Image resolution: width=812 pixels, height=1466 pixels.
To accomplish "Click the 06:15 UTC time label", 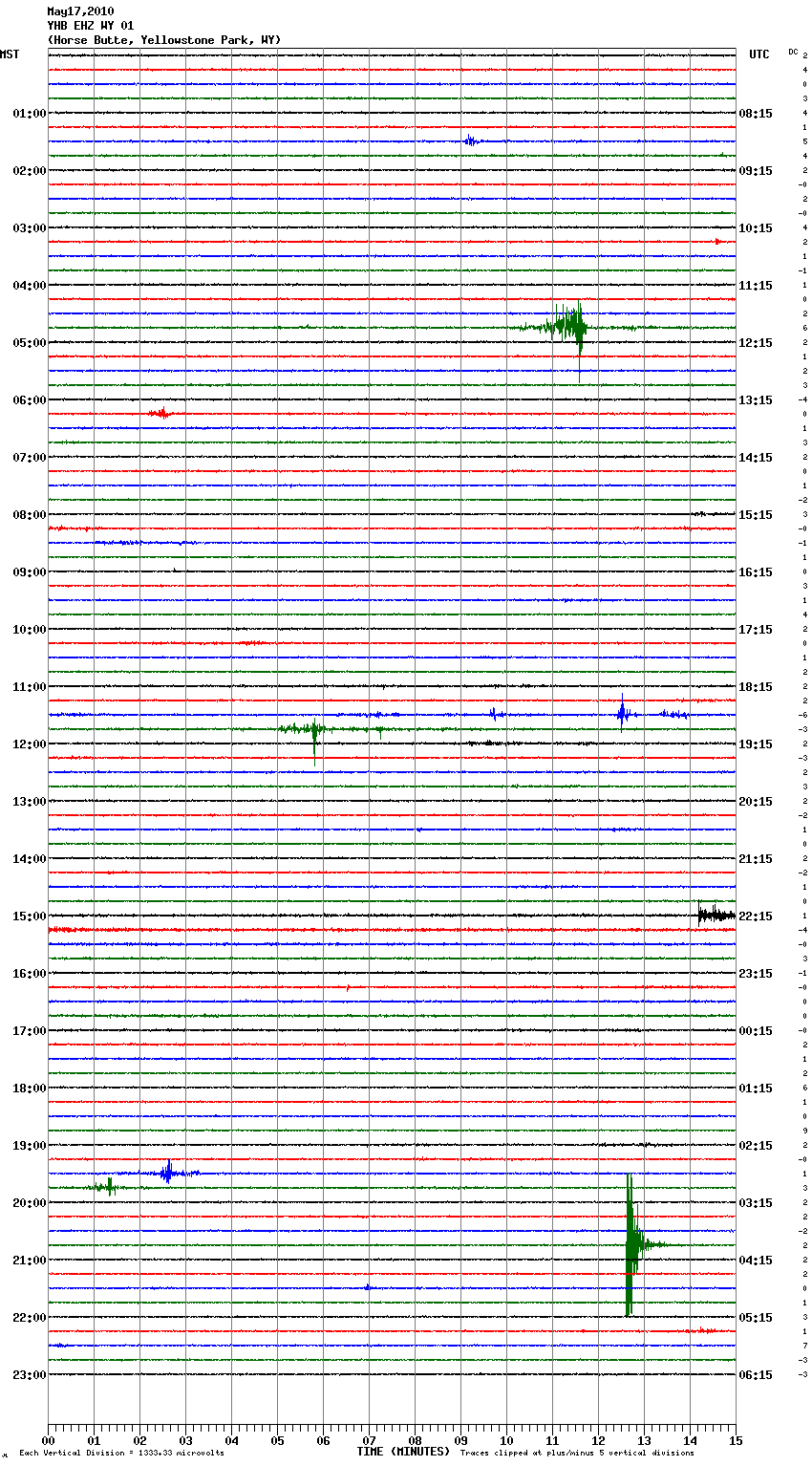I will (756, 1374).
